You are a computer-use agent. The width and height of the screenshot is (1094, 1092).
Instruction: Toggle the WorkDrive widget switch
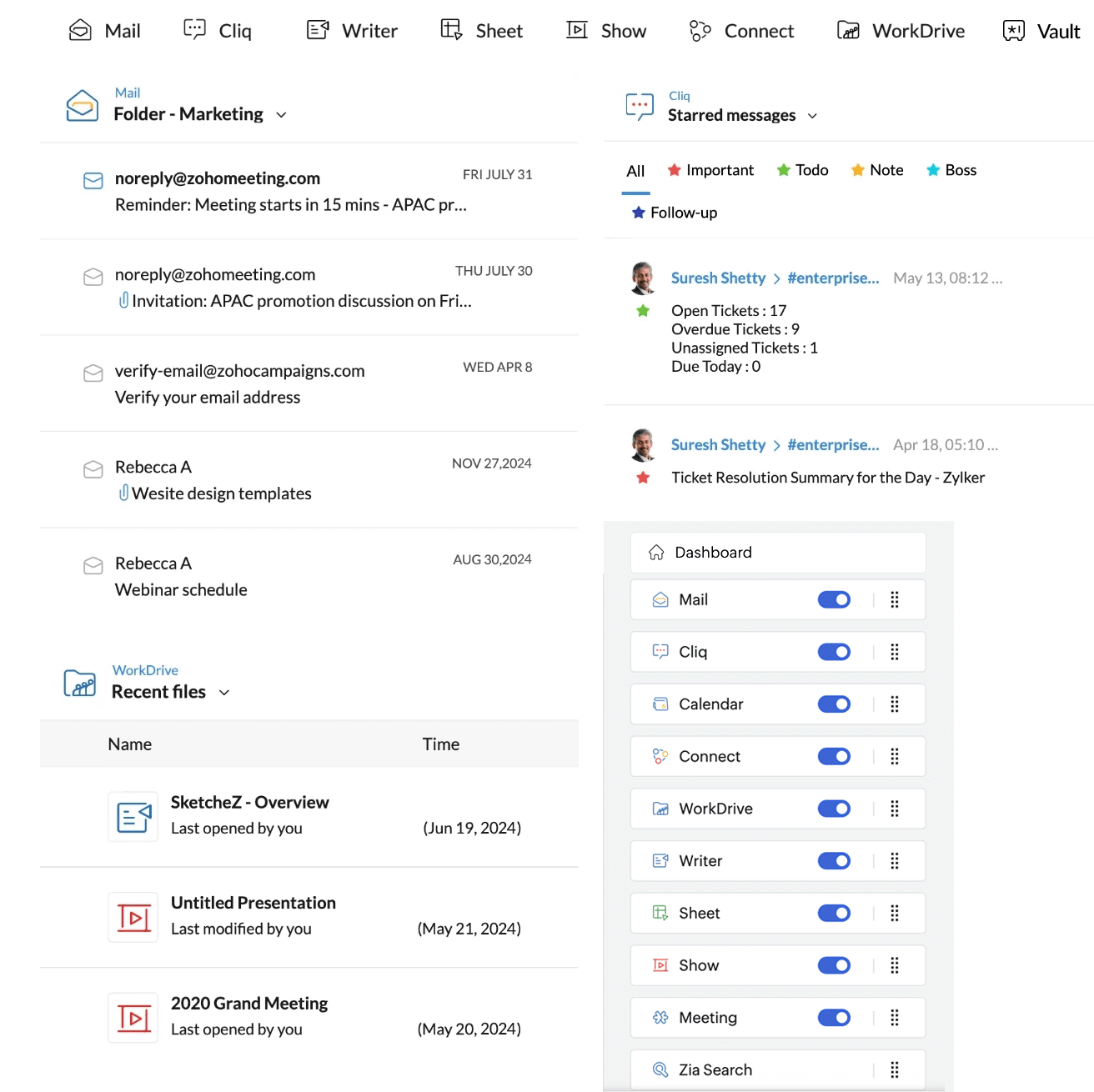point(834,809)
